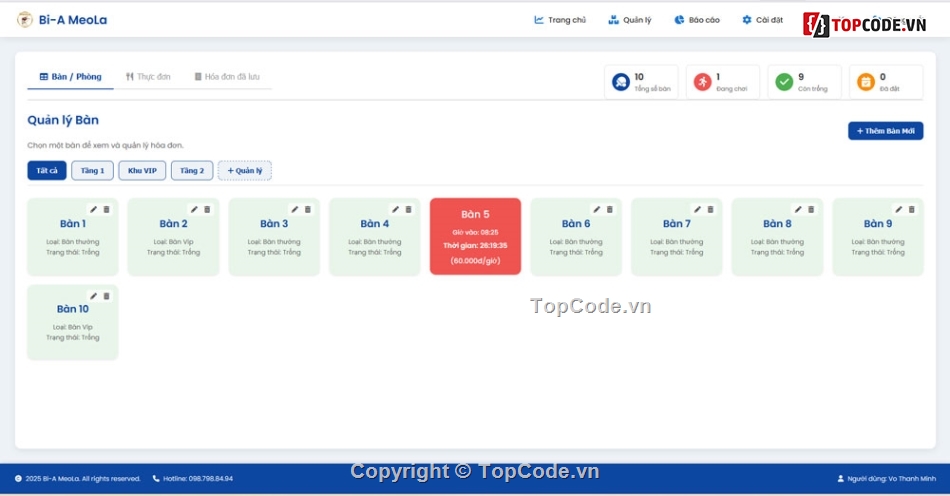Click the 2025 Bi-A MeoLa copyright text
Image resolution: width=950 pixels, height=496 pixels.
point(82,478)
